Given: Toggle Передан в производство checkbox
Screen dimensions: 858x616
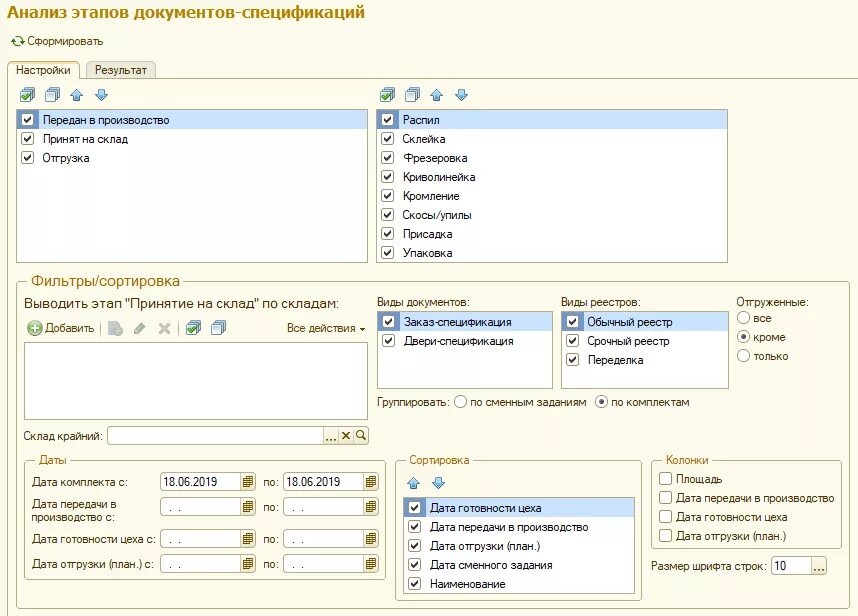Looking at the screenshot, I should (27, 119).
